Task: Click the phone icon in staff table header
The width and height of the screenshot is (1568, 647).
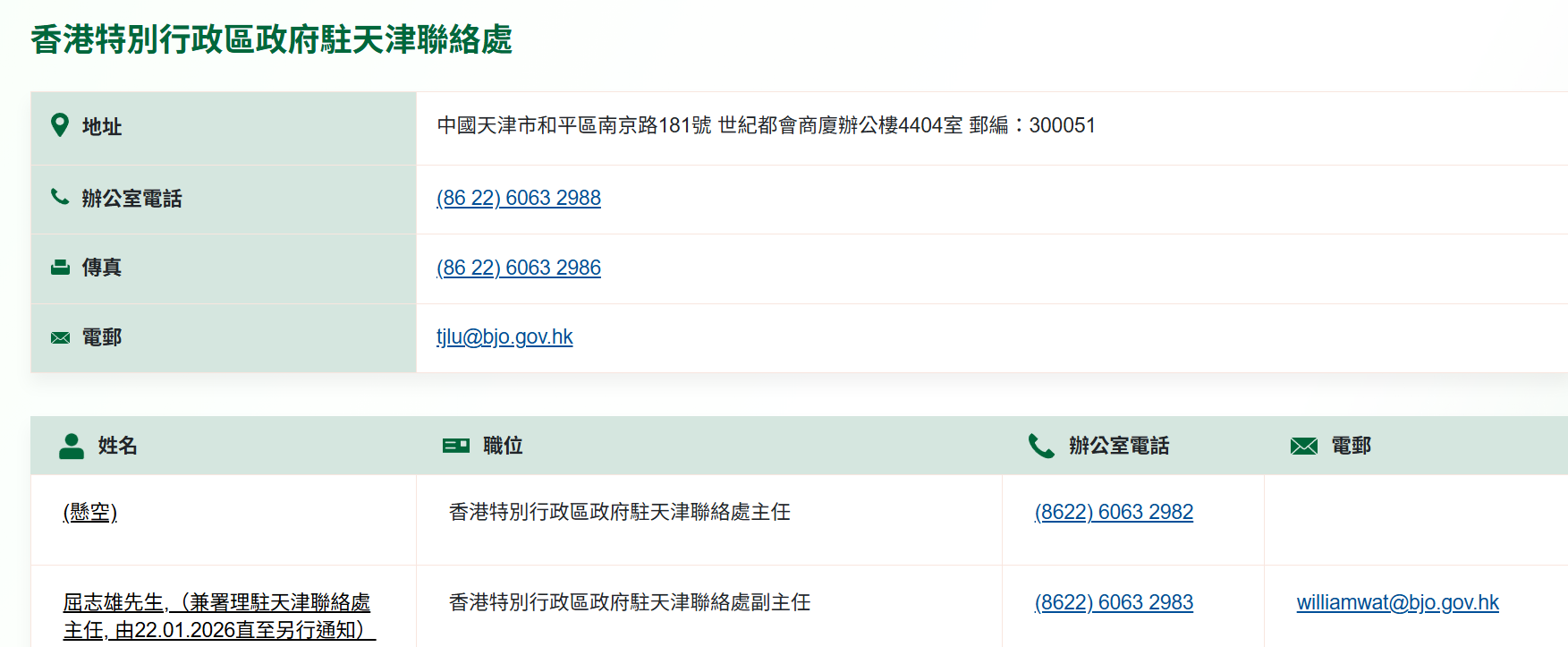Action: click(1041, 446)
